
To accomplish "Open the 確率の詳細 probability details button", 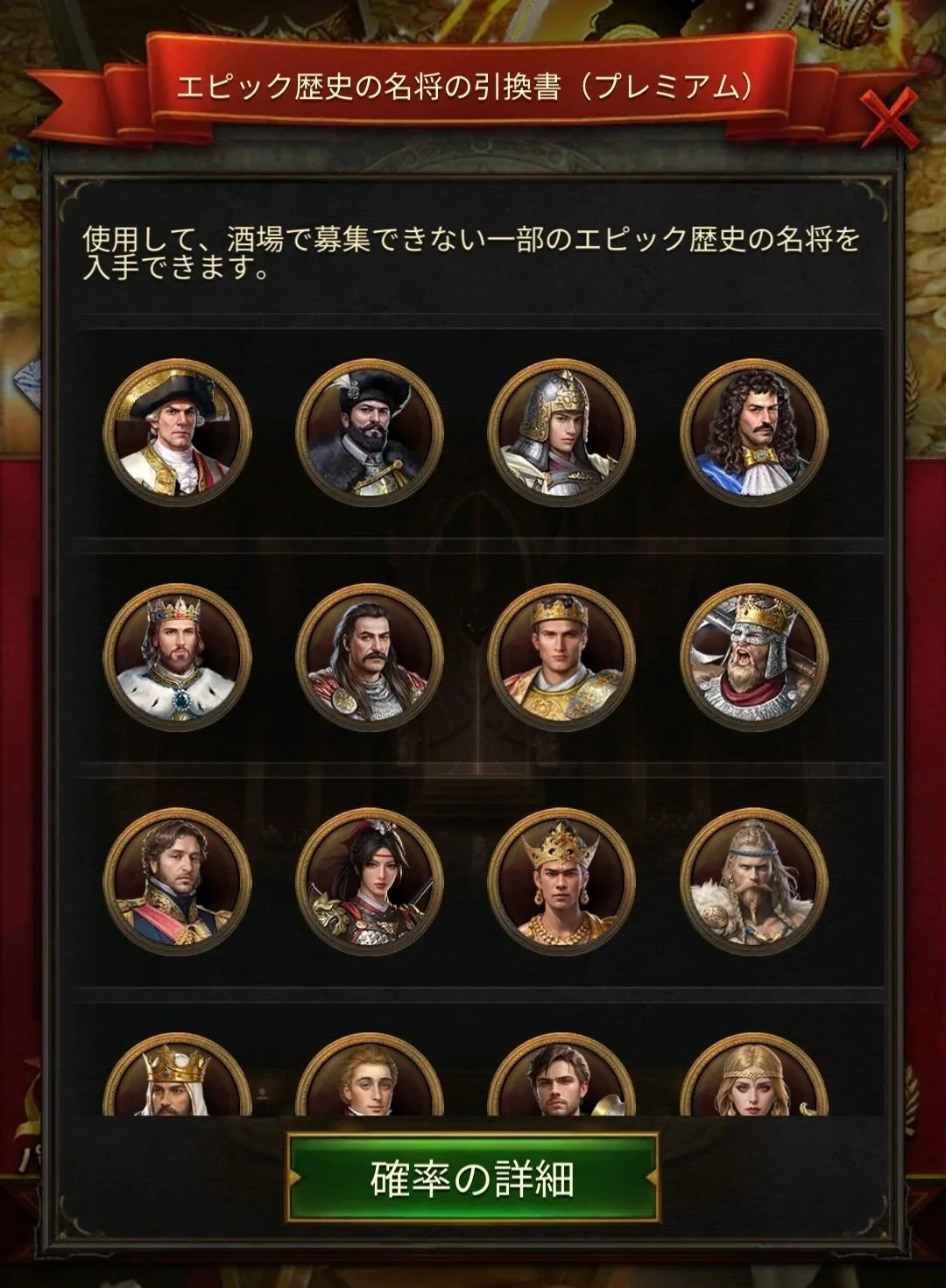I will [x=473, y=1178].
